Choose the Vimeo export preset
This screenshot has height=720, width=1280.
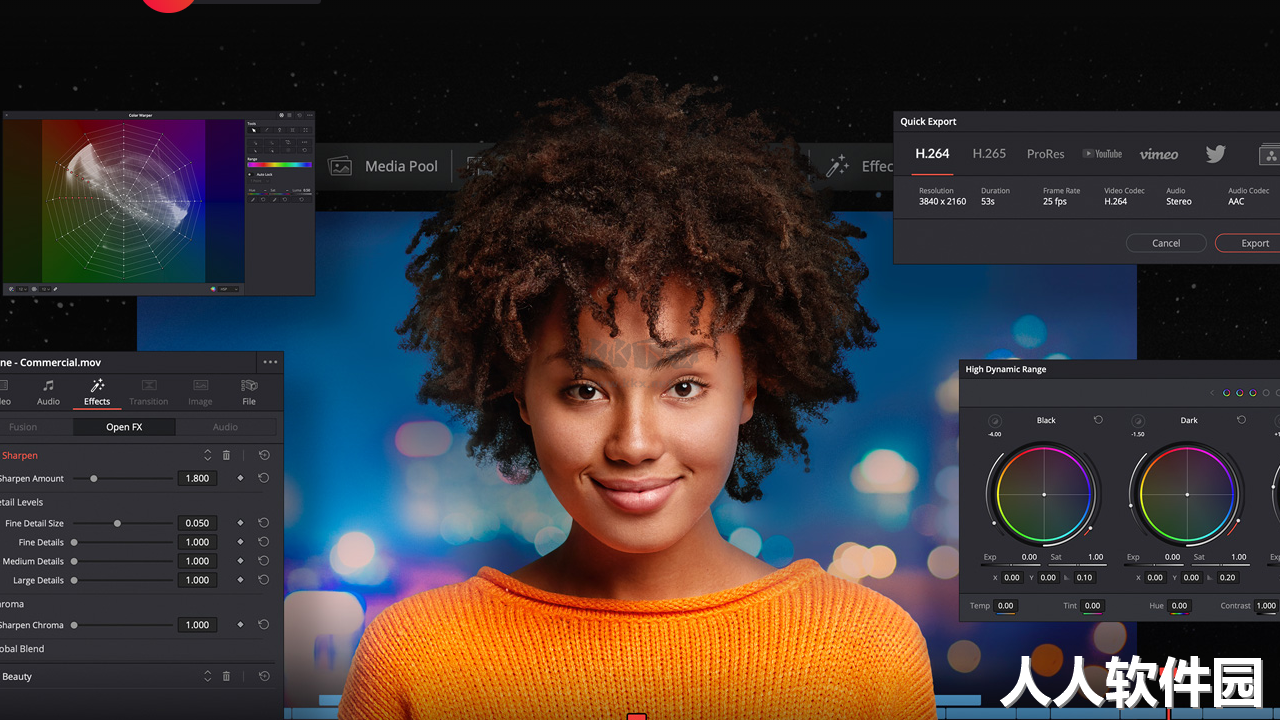click(x=1159, y=154)
